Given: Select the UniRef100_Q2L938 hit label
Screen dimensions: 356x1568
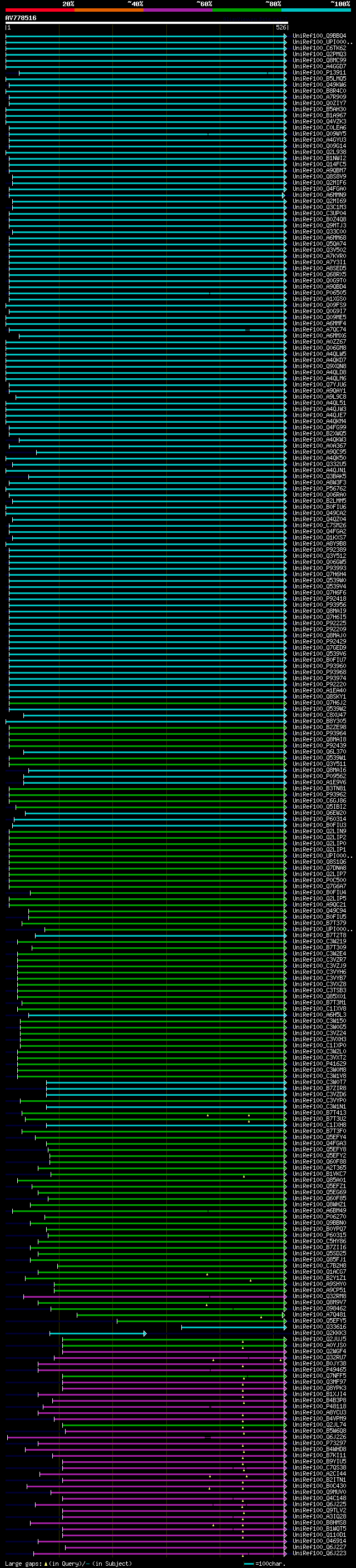Looking at the screenshot, I should tap(319, 152).
